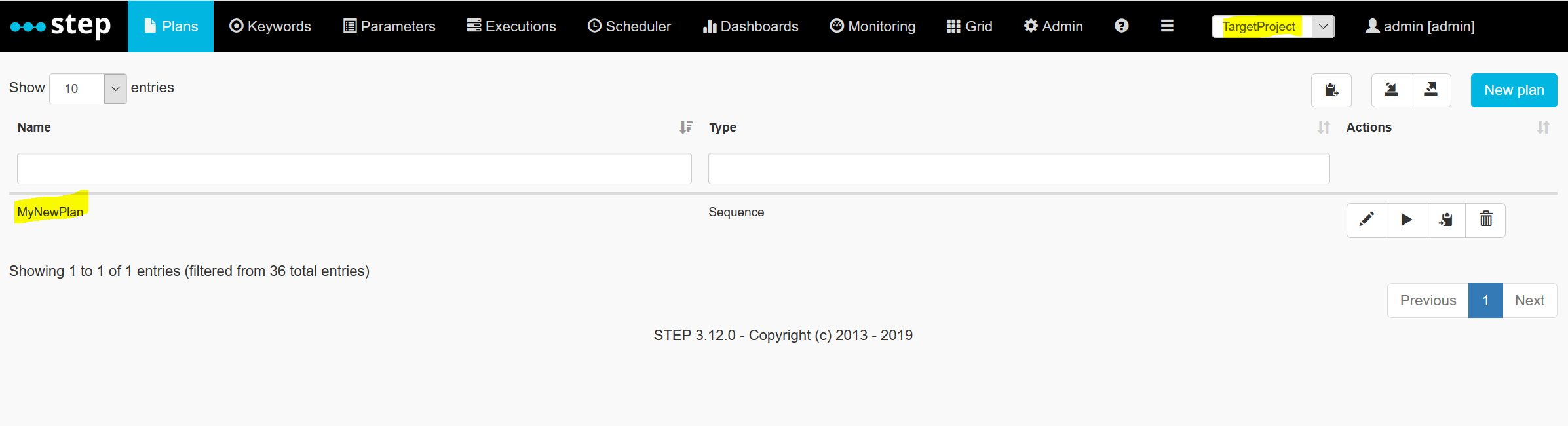Create a plan with New plan button
Image resolution: width=1568 pixels, height=426 pixels.
tap(1514, 90)
